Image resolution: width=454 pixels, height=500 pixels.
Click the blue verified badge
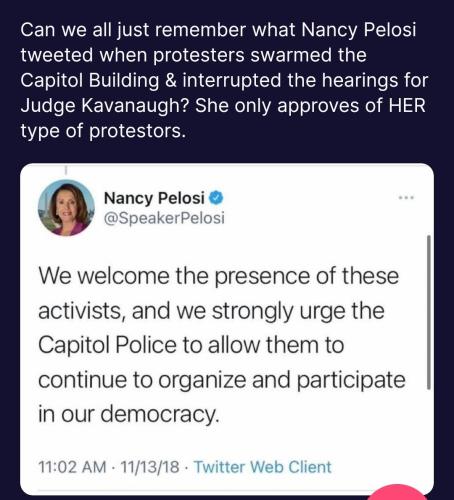(x=216, y=198)
